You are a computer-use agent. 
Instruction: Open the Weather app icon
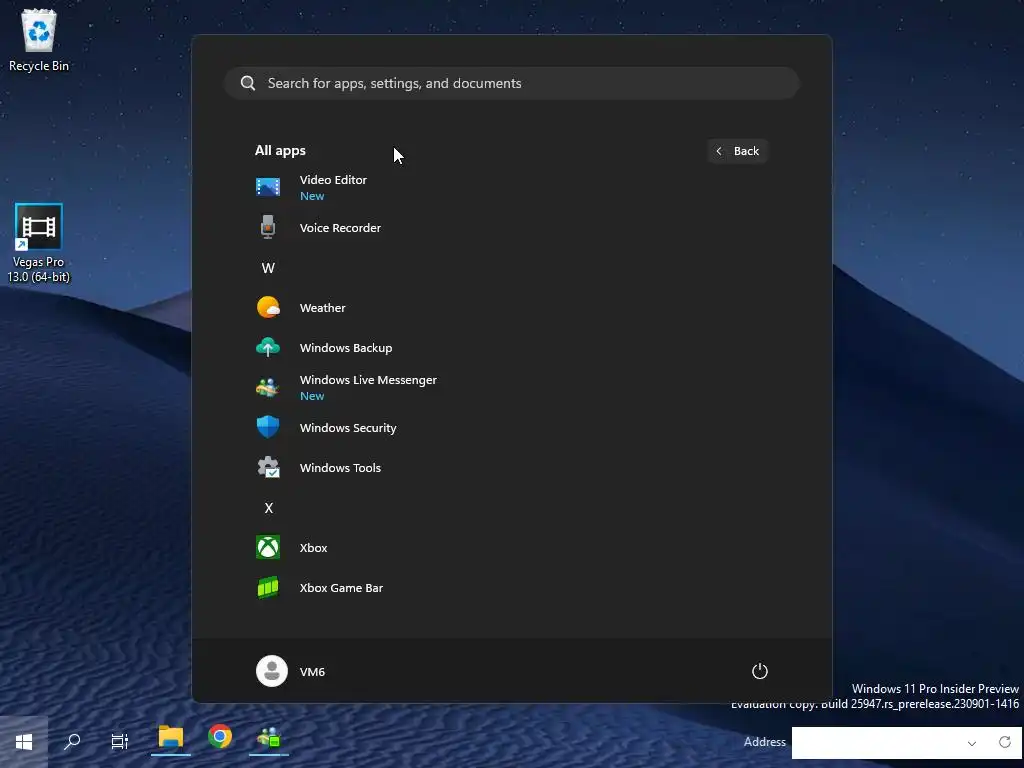tap(268, 308)
